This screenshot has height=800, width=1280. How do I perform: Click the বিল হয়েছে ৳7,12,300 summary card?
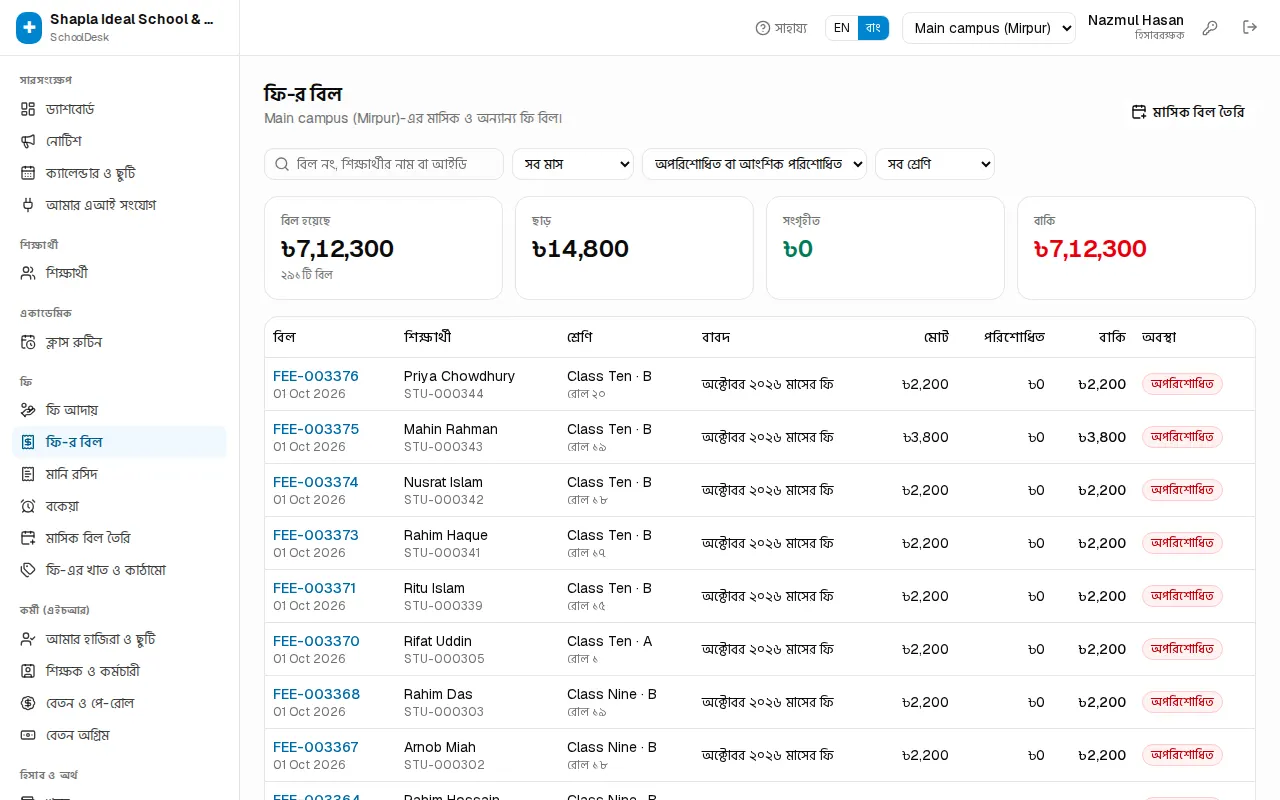[x=383, y=248]
